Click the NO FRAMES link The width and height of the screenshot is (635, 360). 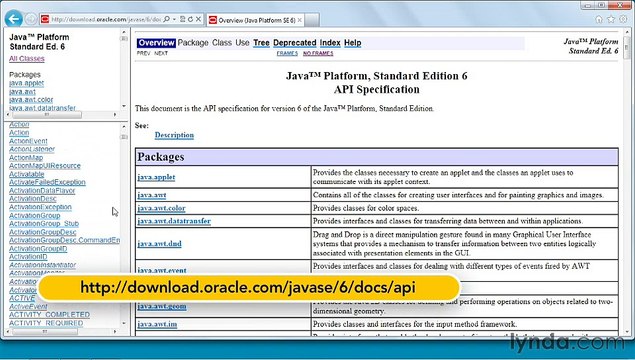318,53
